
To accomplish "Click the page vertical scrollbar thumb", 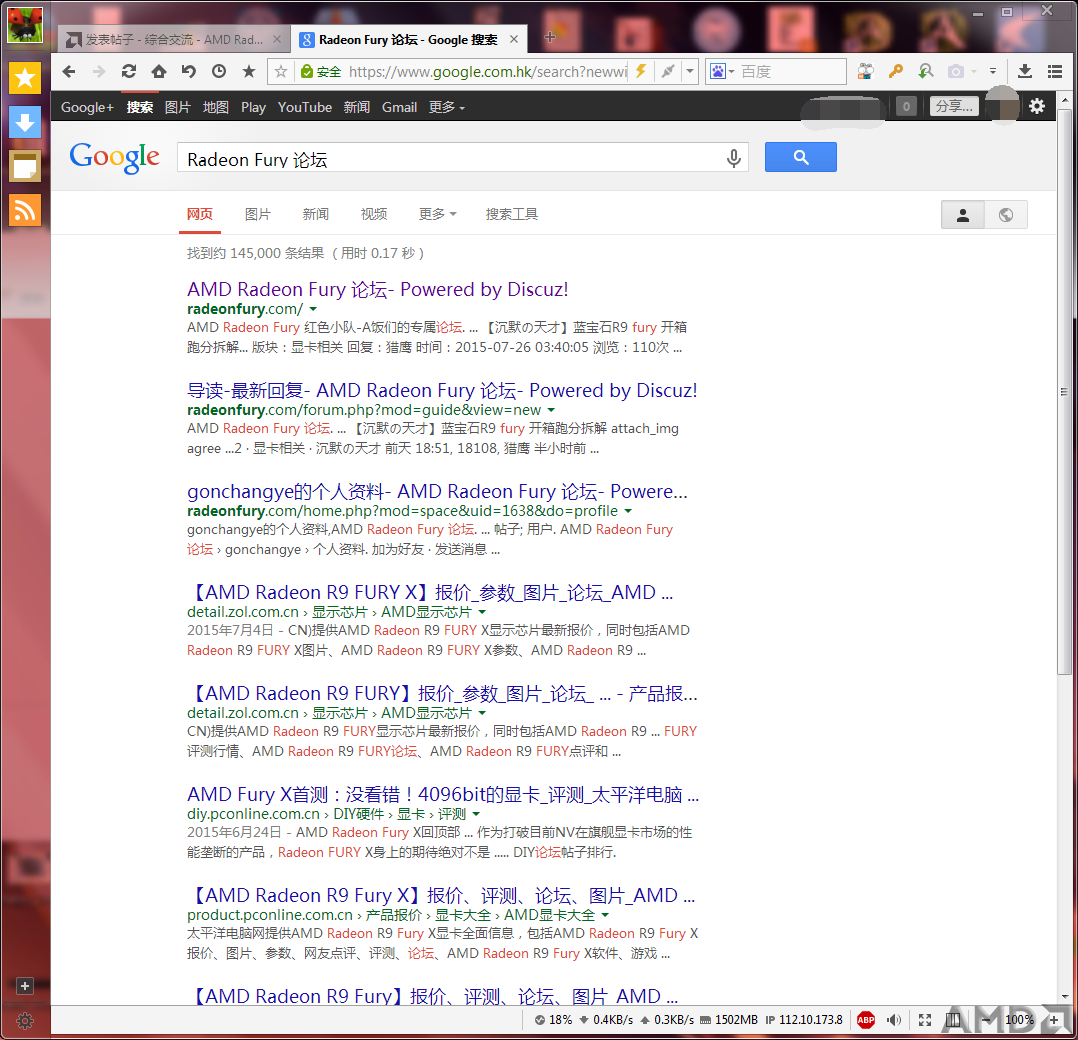I will tap(1064, 390).
